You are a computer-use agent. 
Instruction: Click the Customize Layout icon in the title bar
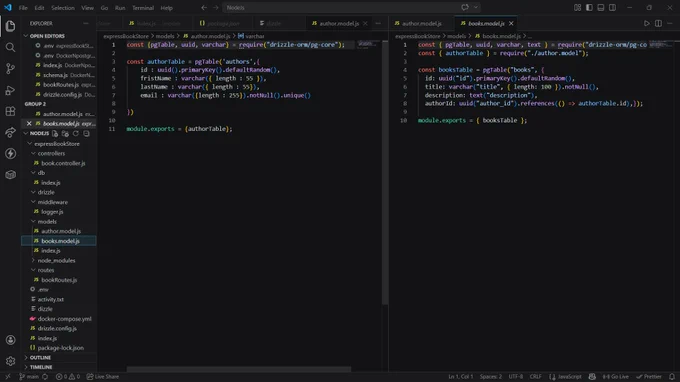click(x=577, y=7)
